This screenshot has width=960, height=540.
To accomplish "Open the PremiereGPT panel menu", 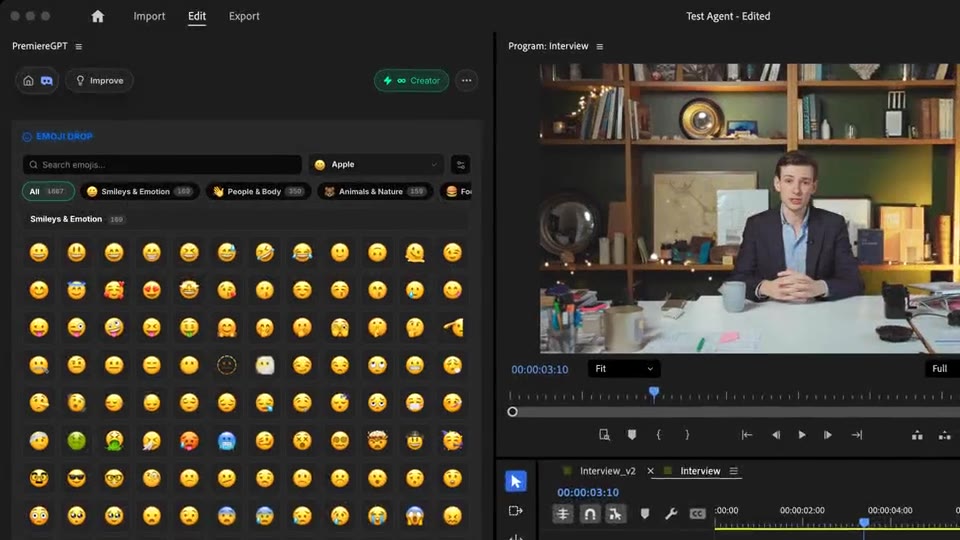I will click(x=78, y=47).
